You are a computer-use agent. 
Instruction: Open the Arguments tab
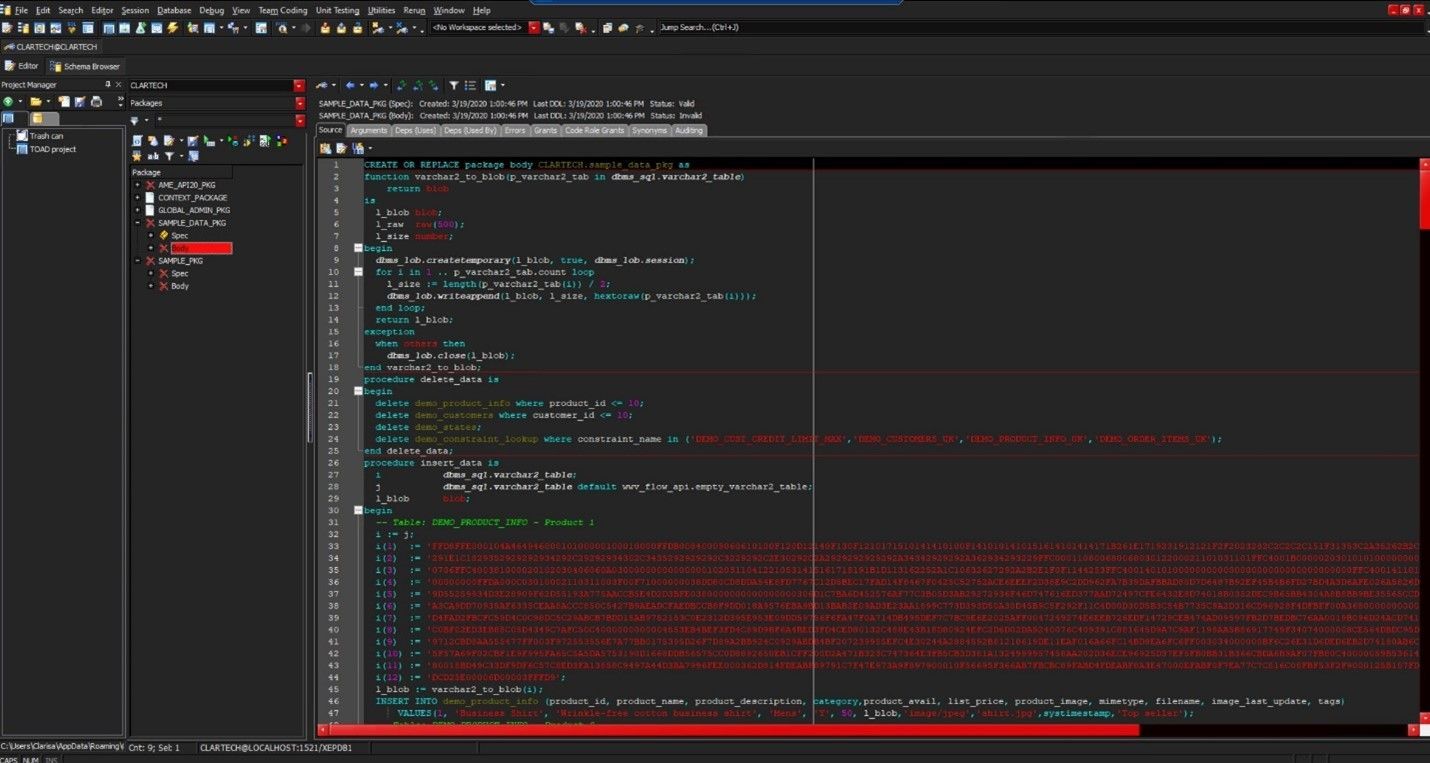click(368, 130)
